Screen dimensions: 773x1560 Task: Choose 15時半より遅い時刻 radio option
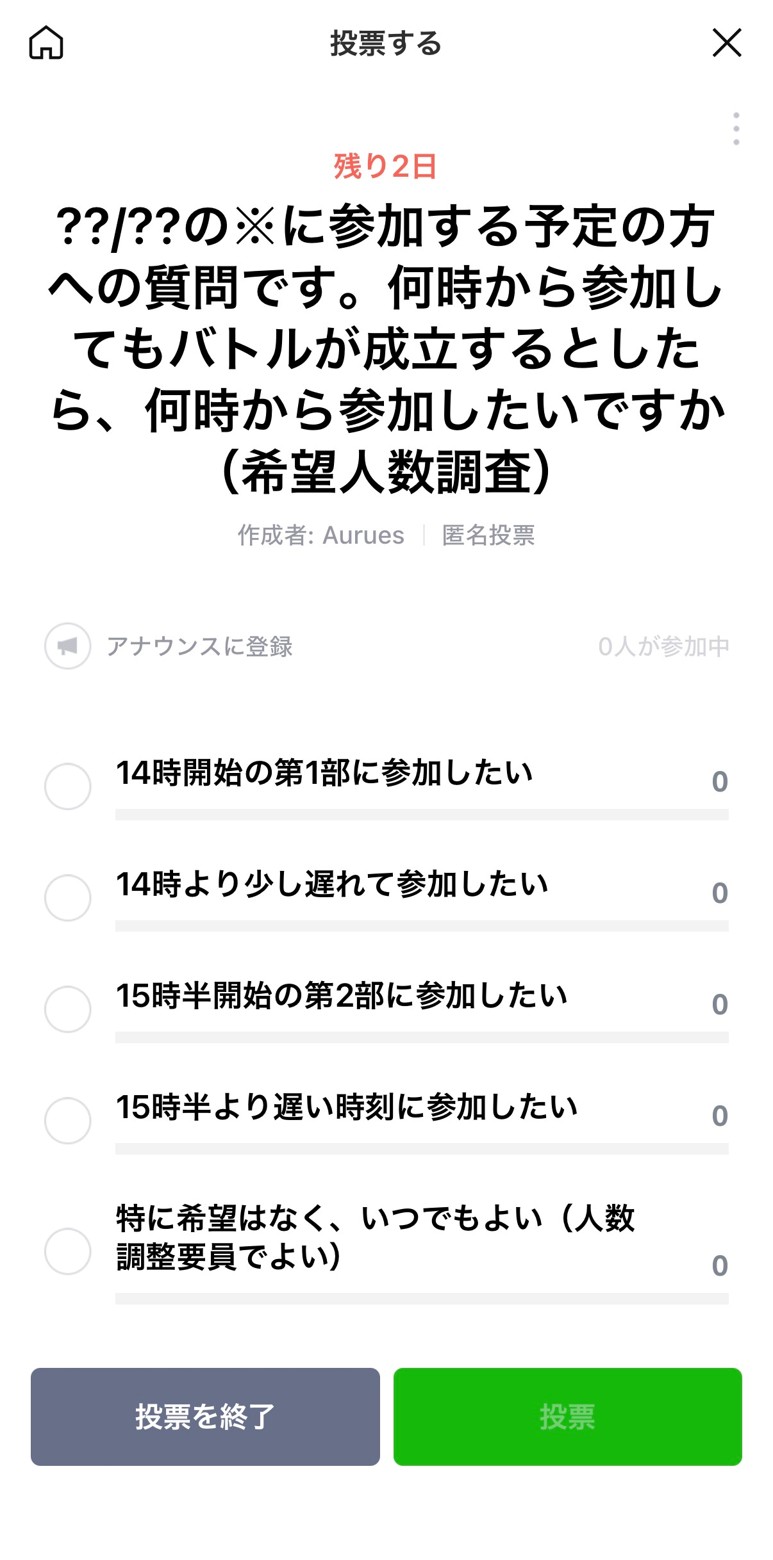click(x=68, y=1120)
